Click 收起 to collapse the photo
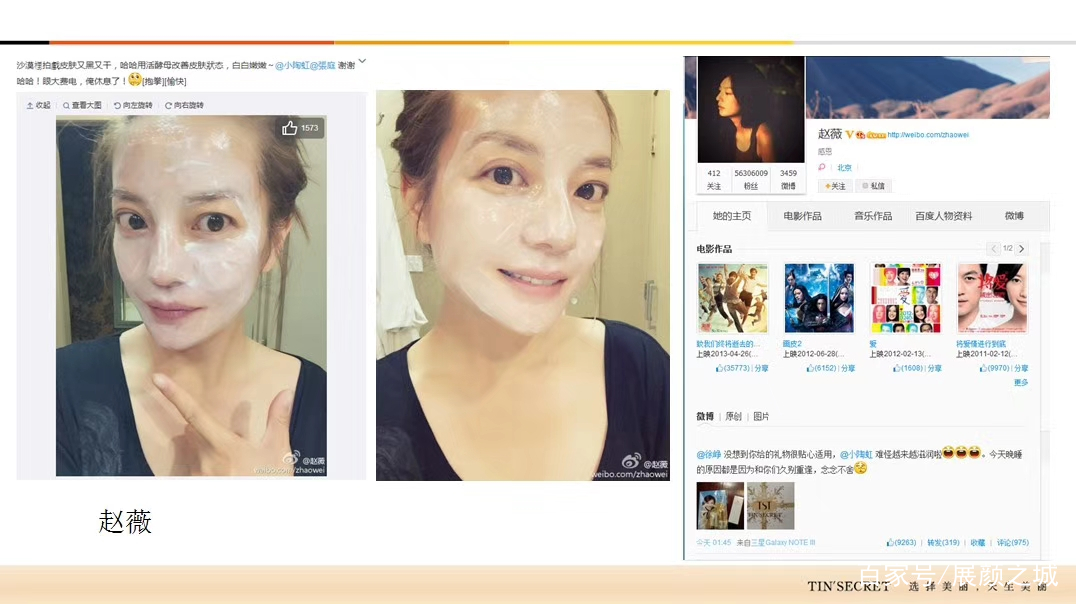The image size is (1076, 604). click(38, 105)
